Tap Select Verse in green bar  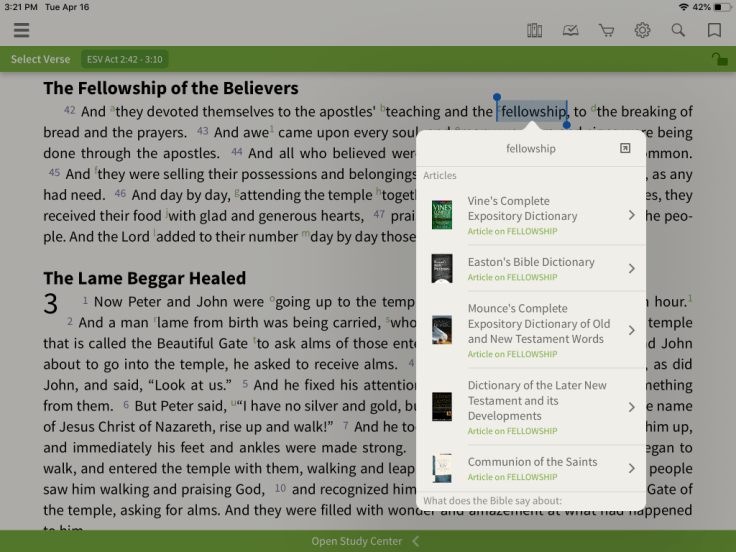[x=40, y=60]
